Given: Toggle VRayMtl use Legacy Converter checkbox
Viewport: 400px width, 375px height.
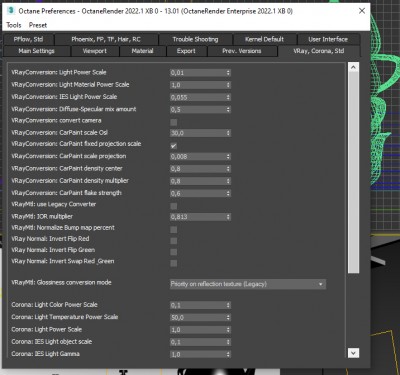Looking at the screenshot, I should 174,206.
